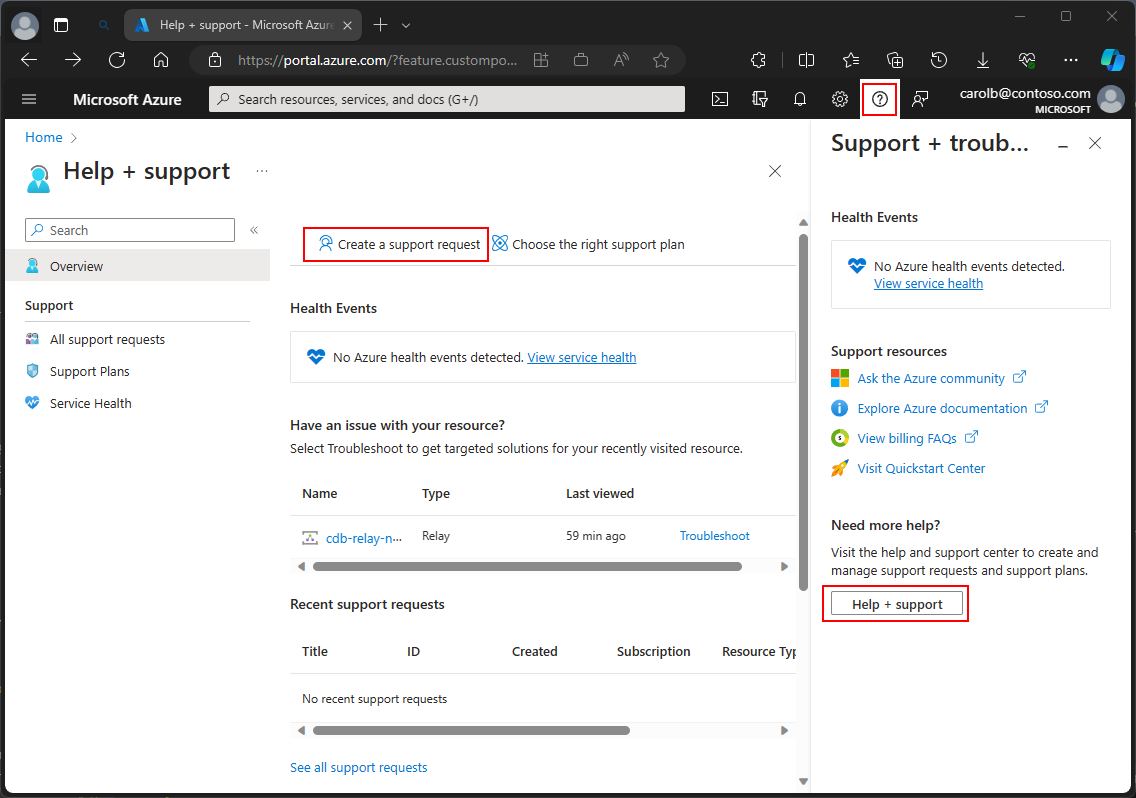Open Explore Azure documentation
This screenshot has width=1136, height=798.
tap(942, 408)
